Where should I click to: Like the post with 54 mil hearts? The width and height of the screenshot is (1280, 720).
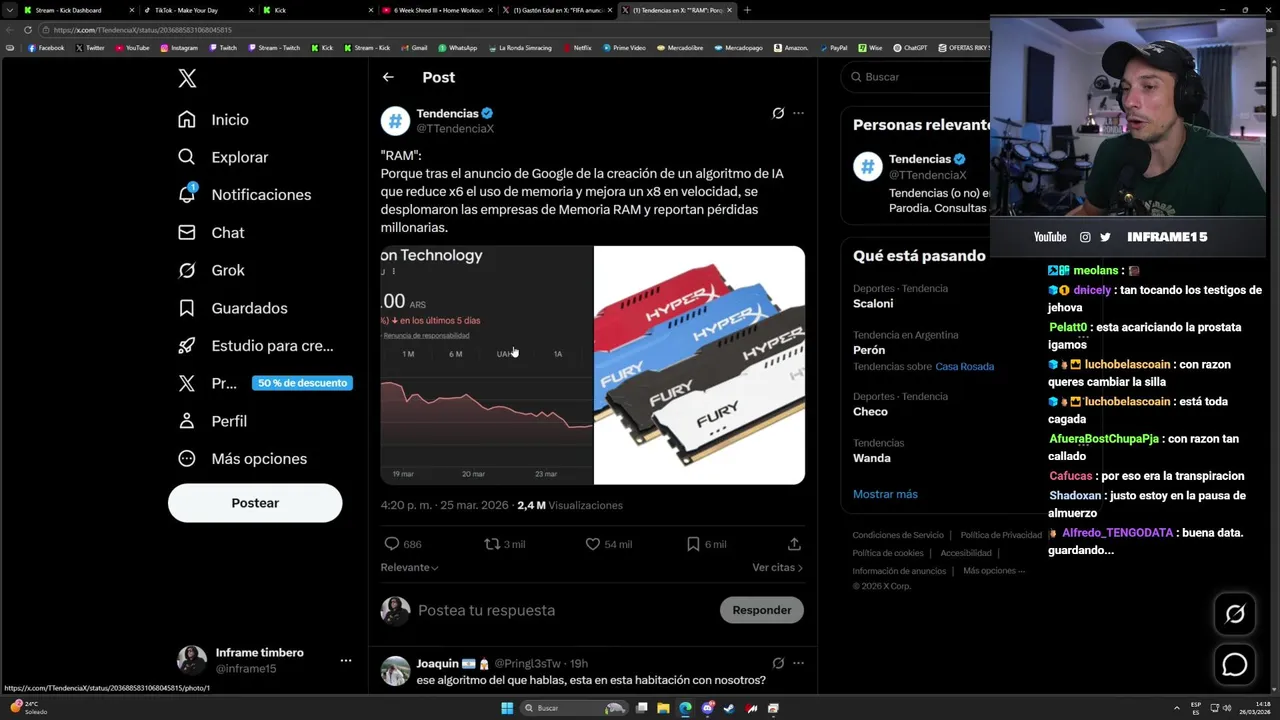tap(593, 544)
